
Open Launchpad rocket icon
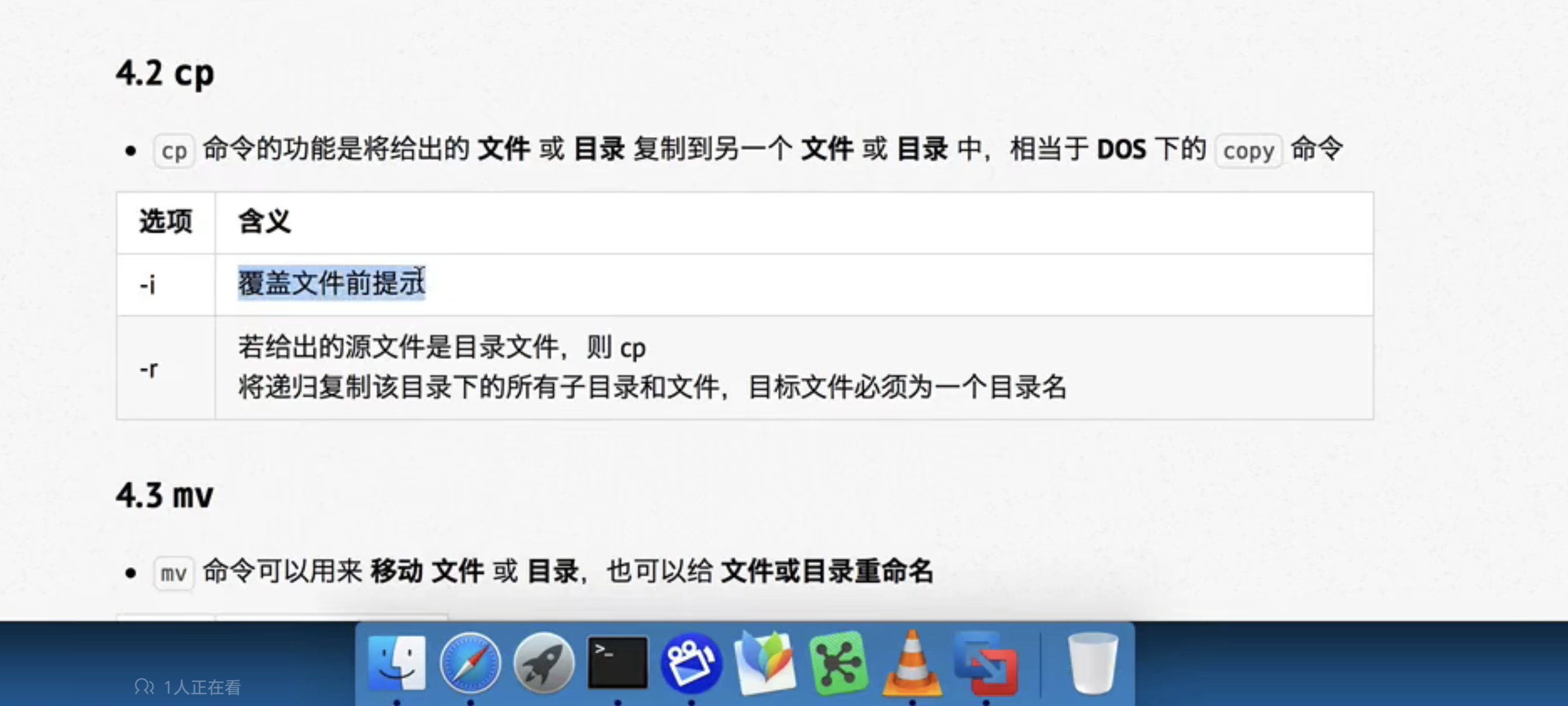pyautogui.click(x=544, y=664)
